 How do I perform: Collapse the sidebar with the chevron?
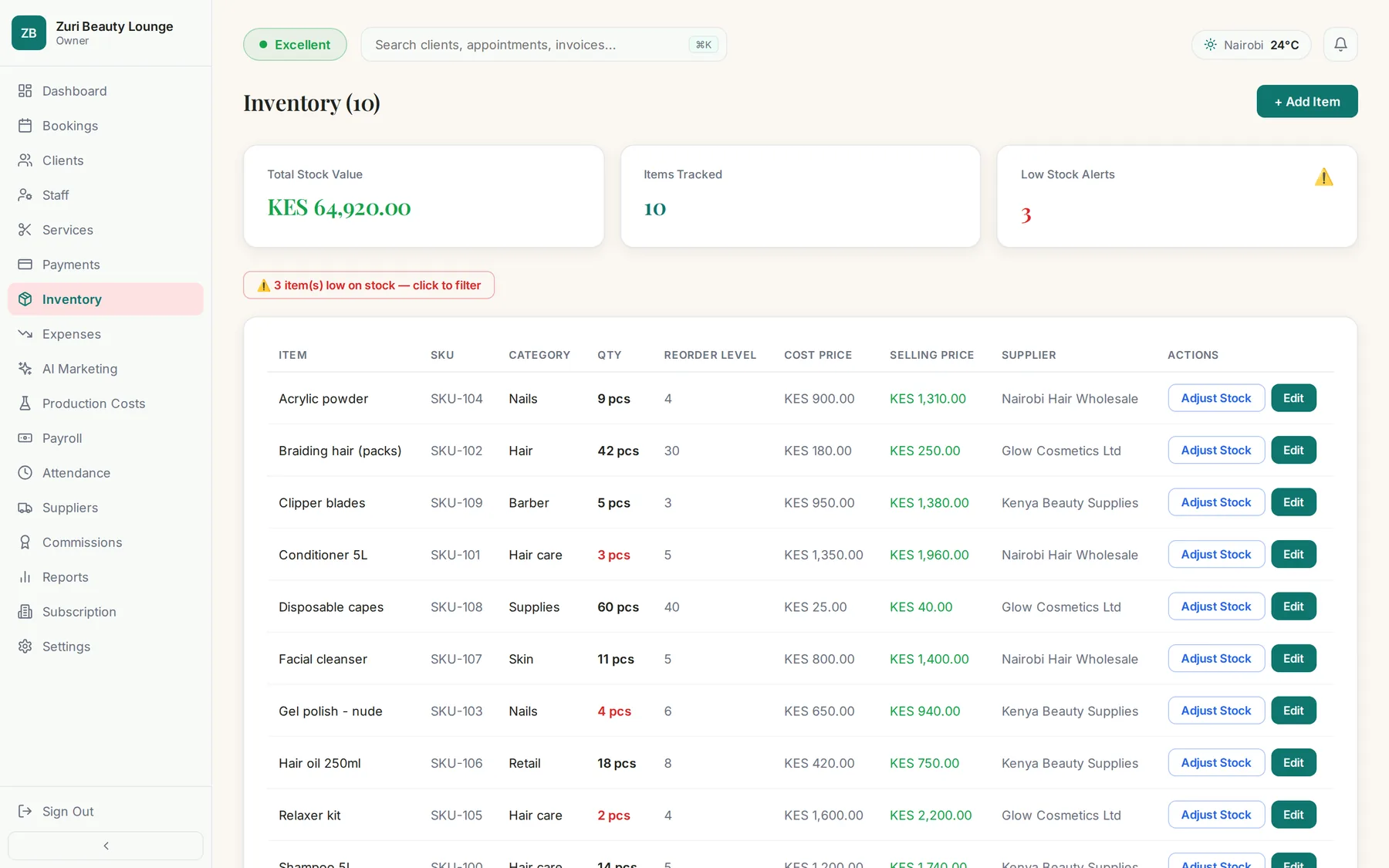click(x=106, y=846)
